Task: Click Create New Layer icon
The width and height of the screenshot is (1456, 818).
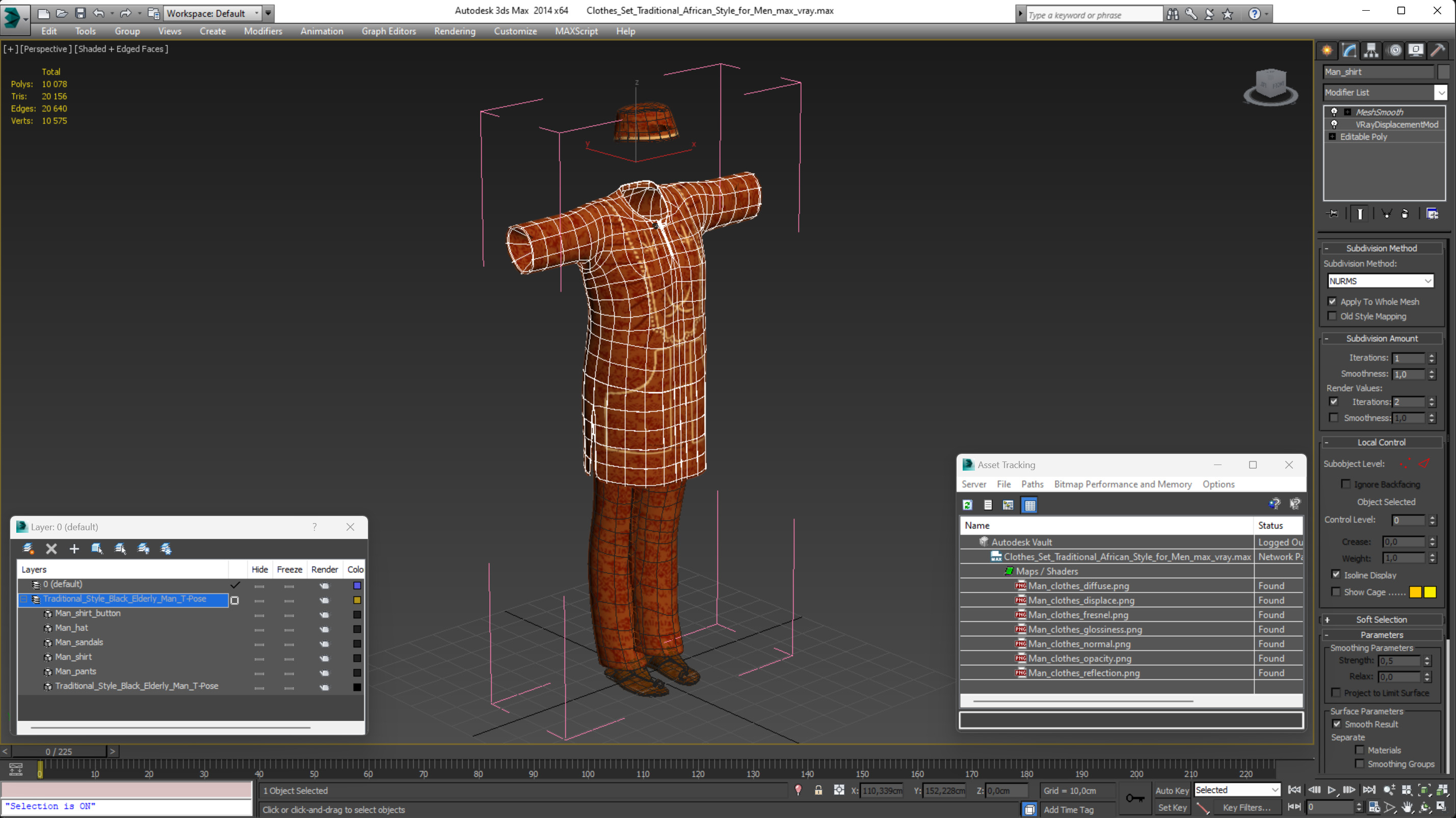Action: (28, 549)
